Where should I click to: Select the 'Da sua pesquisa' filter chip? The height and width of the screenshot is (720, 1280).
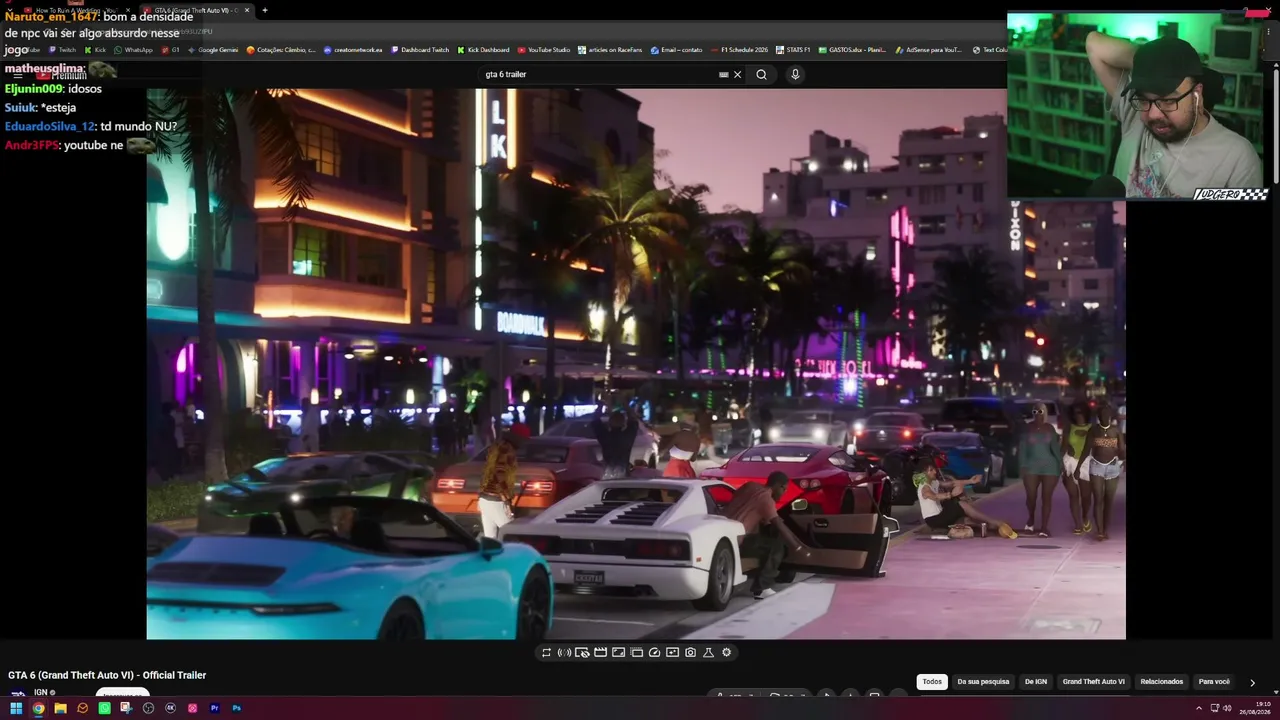pyautogui.click(x=983, y=682)
